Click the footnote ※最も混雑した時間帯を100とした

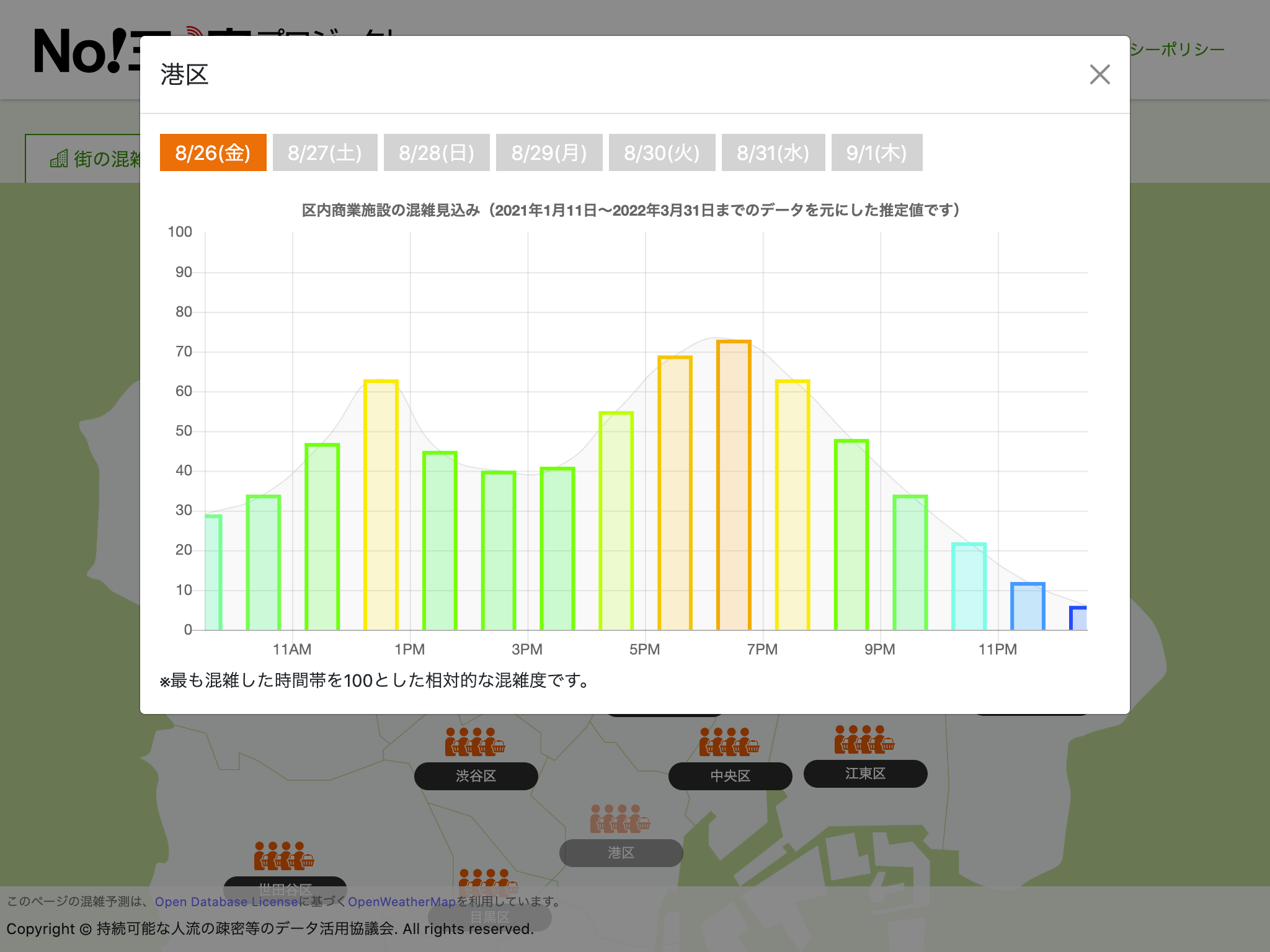pyautogui.click(x=375, y=681)
